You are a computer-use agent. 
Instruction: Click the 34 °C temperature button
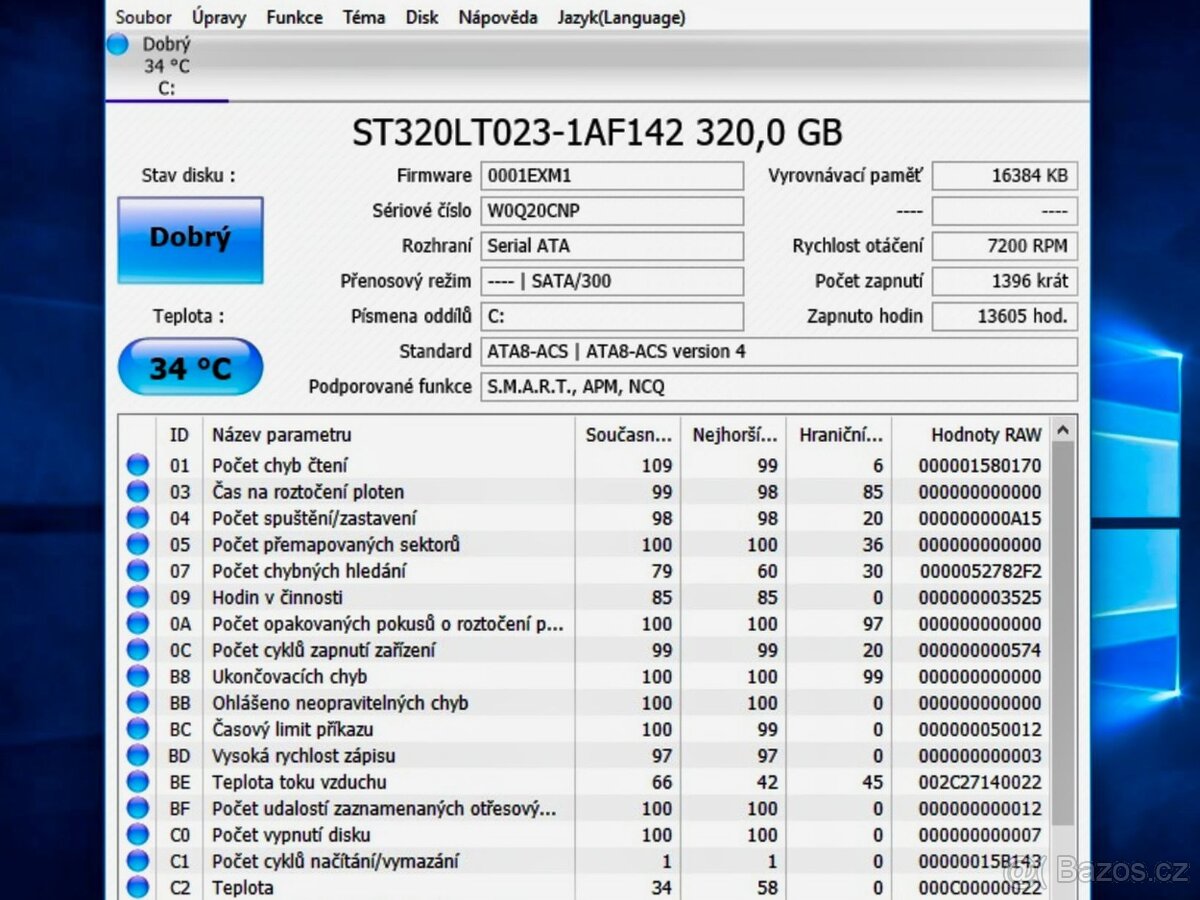click(x=190, y=367)
